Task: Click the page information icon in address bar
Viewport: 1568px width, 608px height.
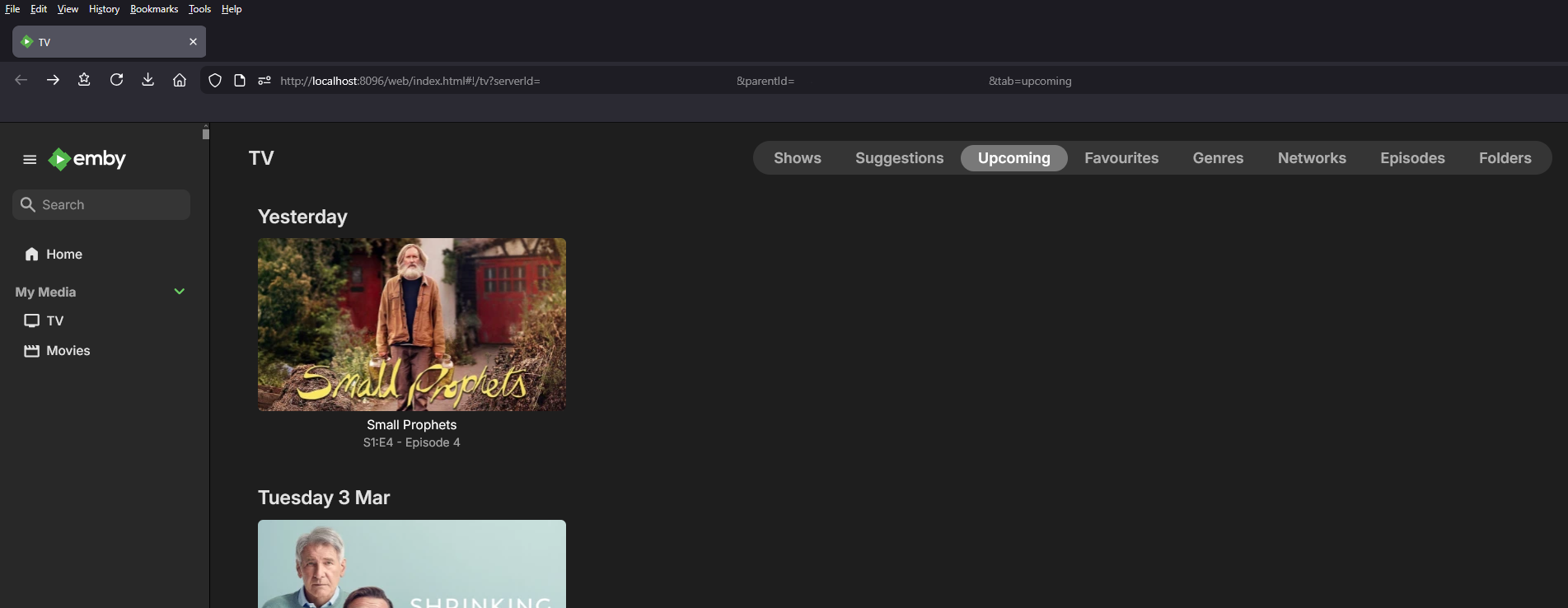Action: [240, 81]
